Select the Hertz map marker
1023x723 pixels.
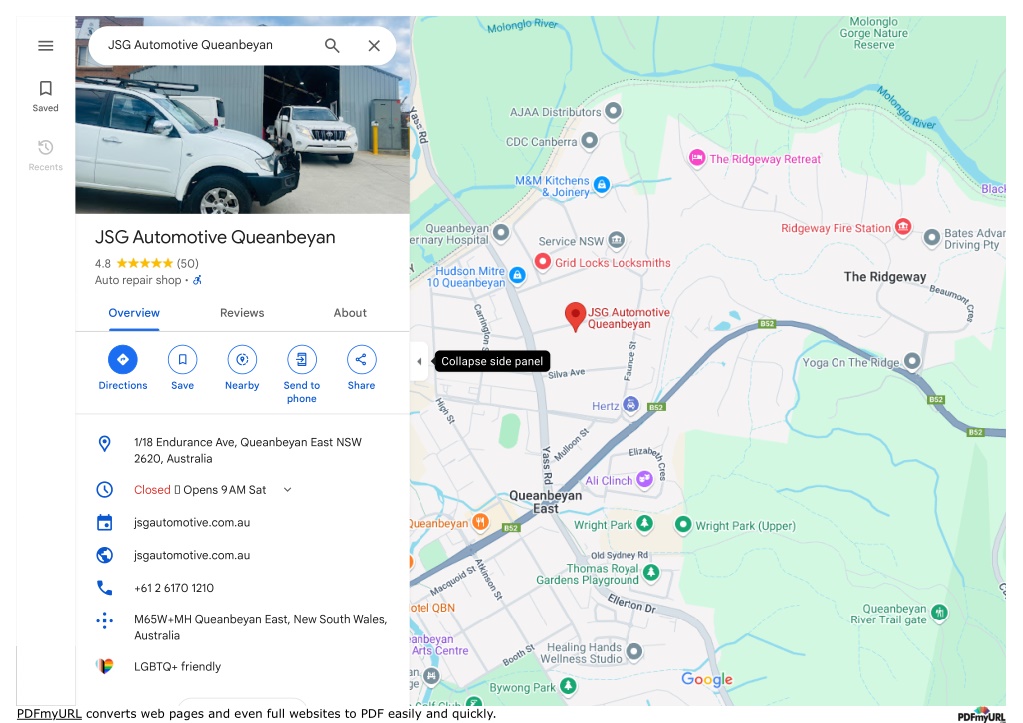tap(630, 405)
